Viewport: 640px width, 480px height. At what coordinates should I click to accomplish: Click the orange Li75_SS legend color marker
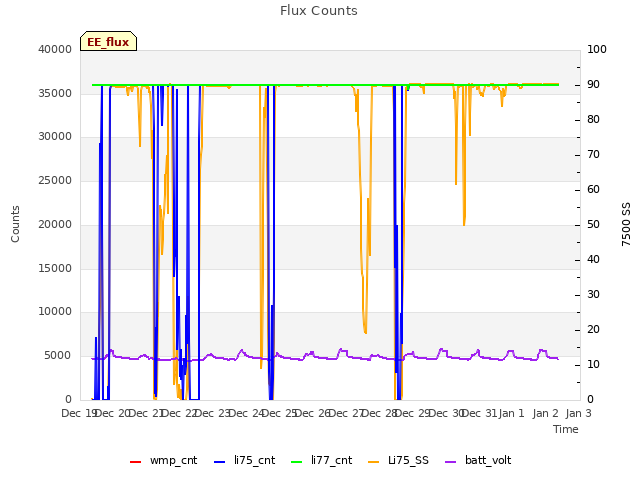tap(374, 462)
